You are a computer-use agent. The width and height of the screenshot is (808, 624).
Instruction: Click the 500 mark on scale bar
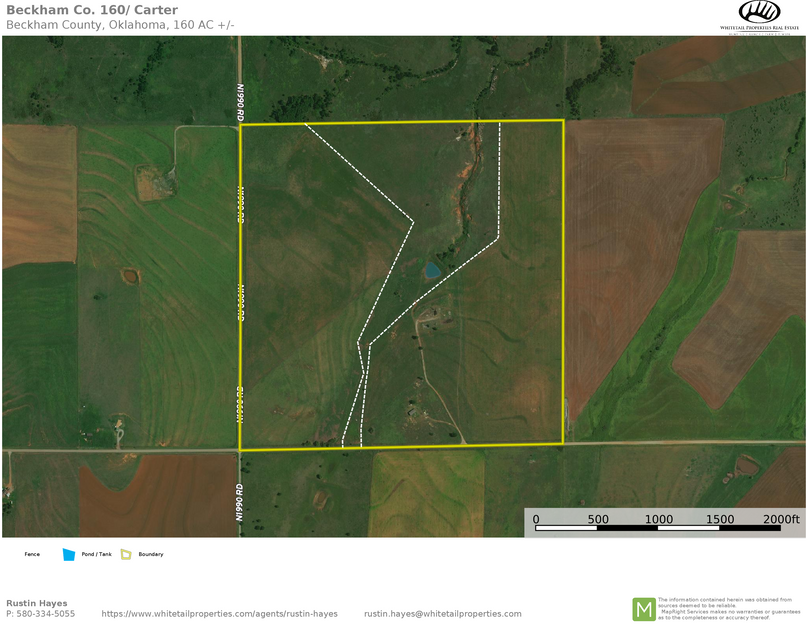(597, 520)
